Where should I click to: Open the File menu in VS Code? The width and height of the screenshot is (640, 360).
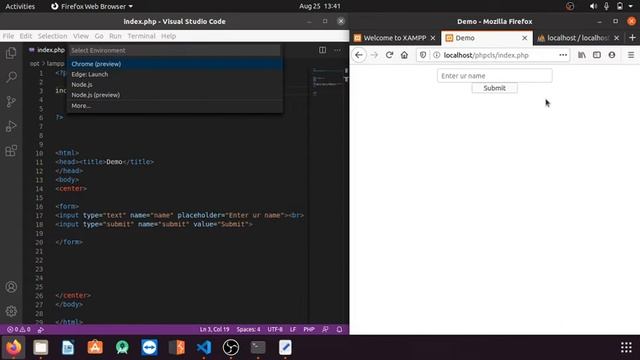[x=8, y=36]
